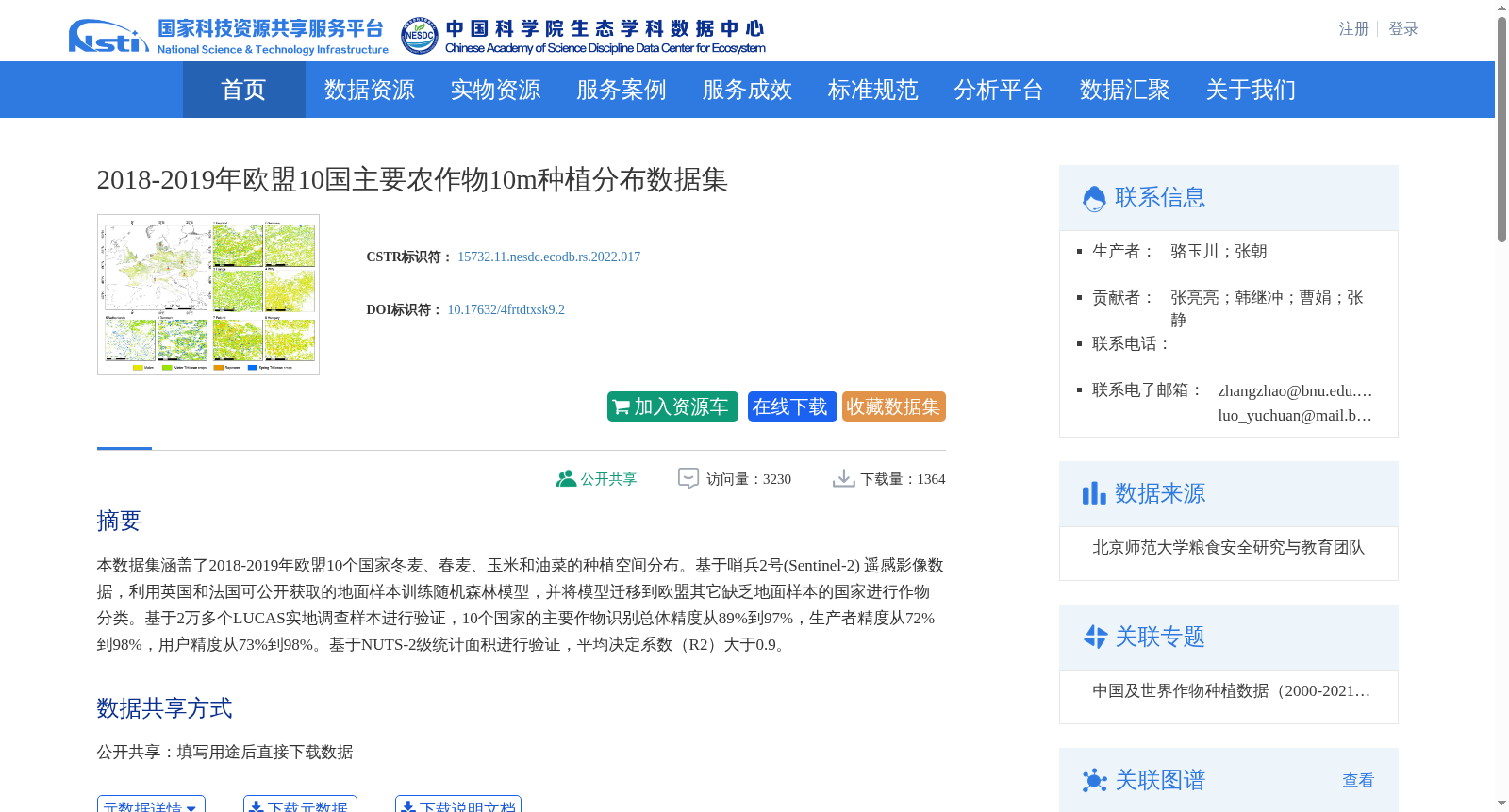Click the 摘要 section heading
The width and height of the screenshot is (1509, 812).
119,521
